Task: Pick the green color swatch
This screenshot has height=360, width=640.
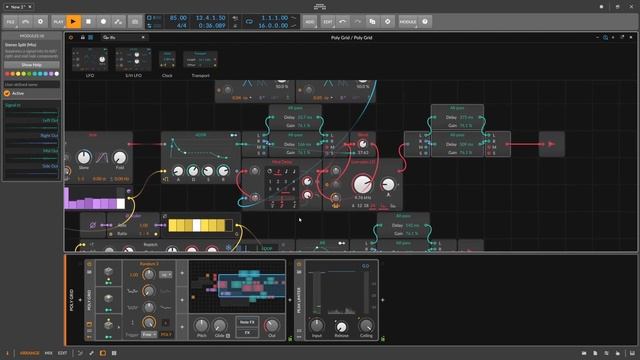Action: point(29,74)
